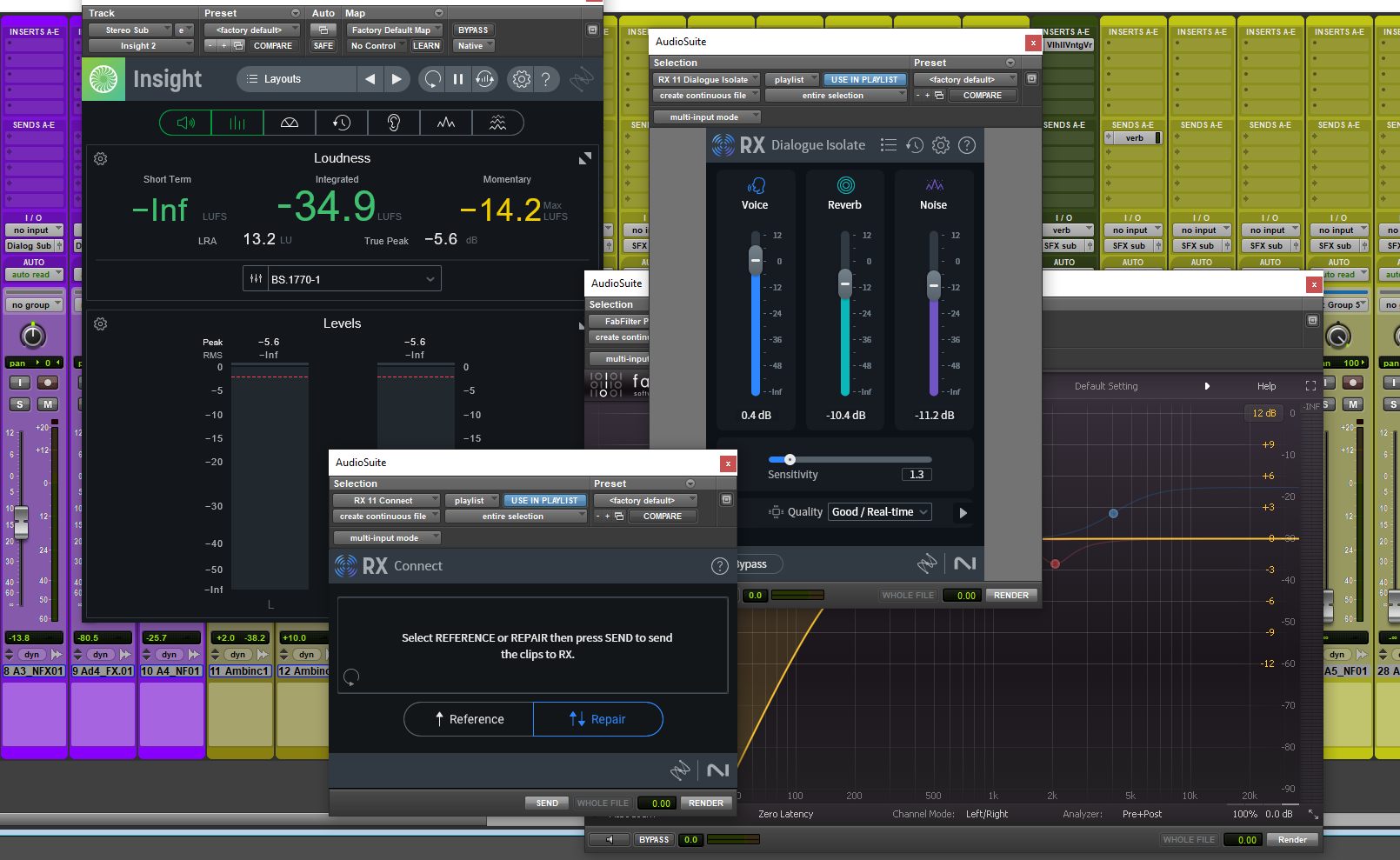
Task: Click the Reverb level slider handle
Action: [x=845, y=283]
